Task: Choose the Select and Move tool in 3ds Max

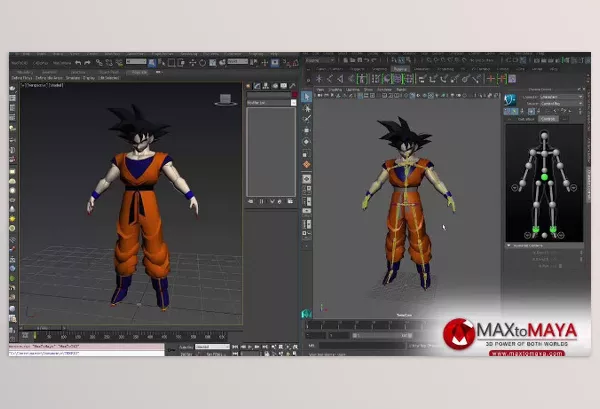Action: click(x=192, y=62)
